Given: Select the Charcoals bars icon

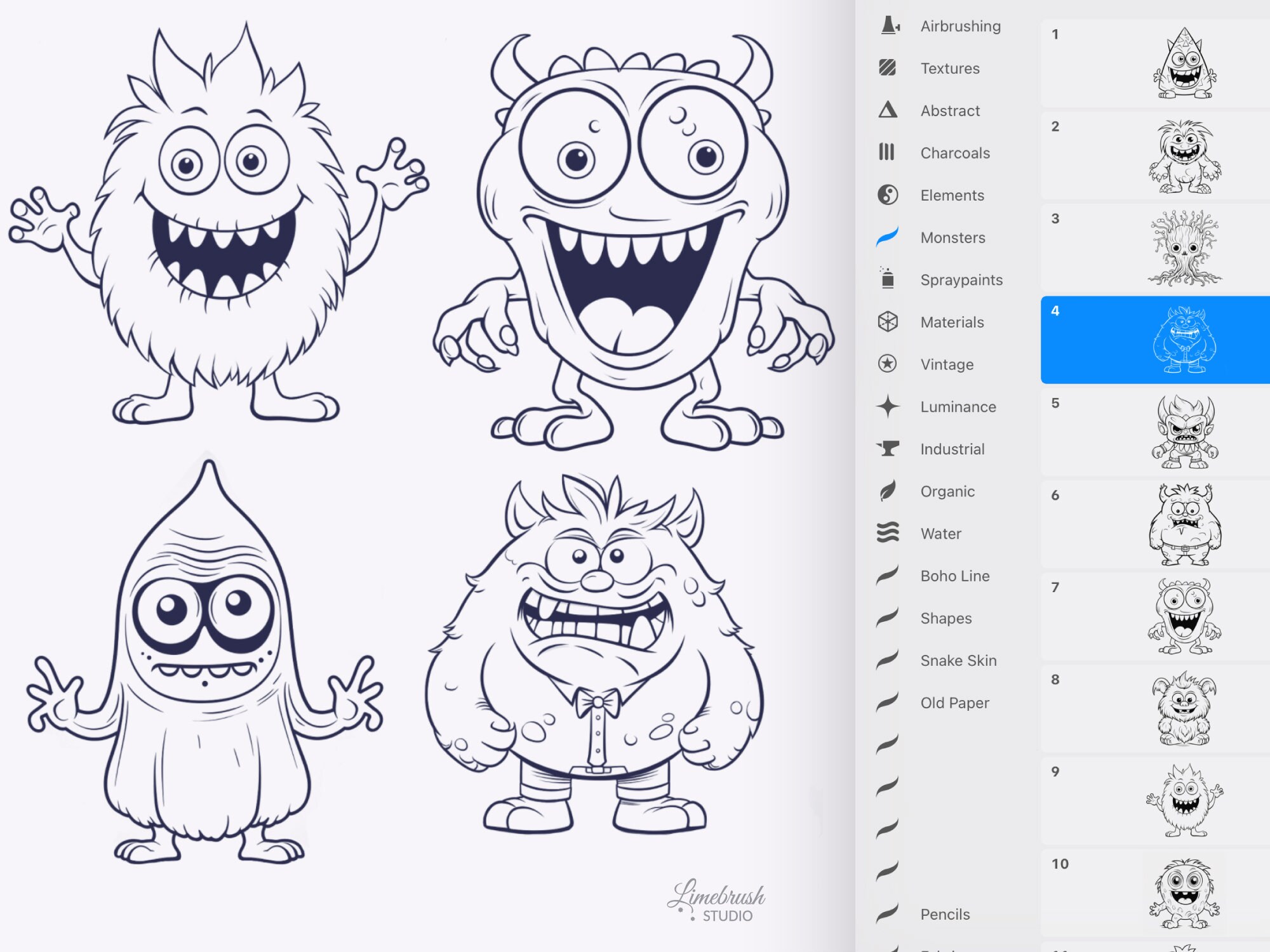Looking at the screenshot, I should click(888, 153).
